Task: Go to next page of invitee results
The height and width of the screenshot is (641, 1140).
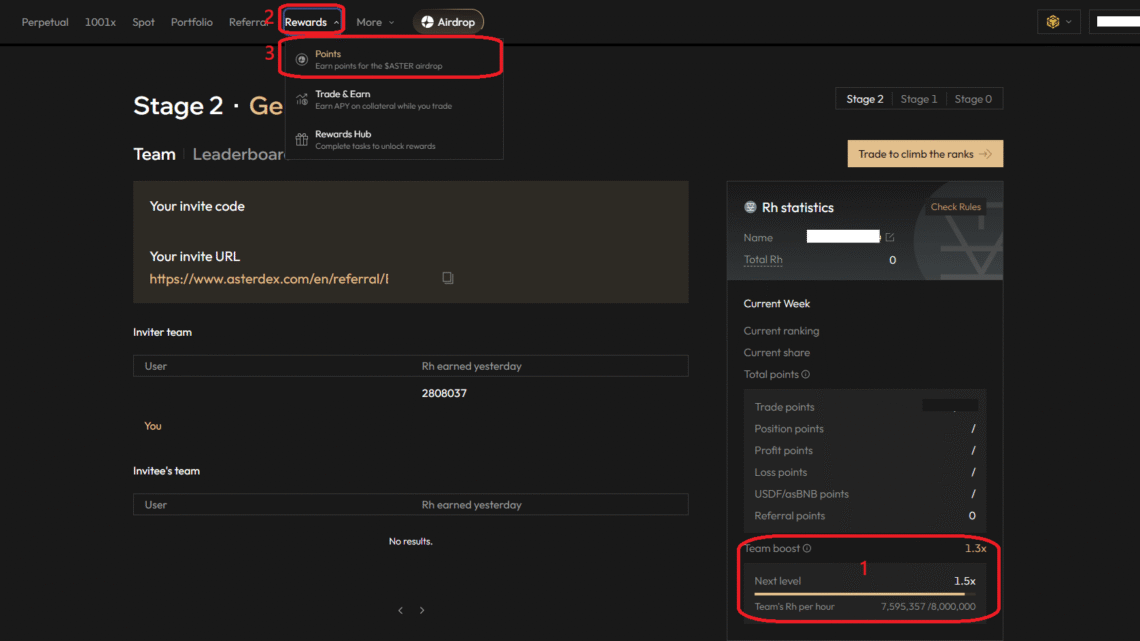Action: click(422, 610)
